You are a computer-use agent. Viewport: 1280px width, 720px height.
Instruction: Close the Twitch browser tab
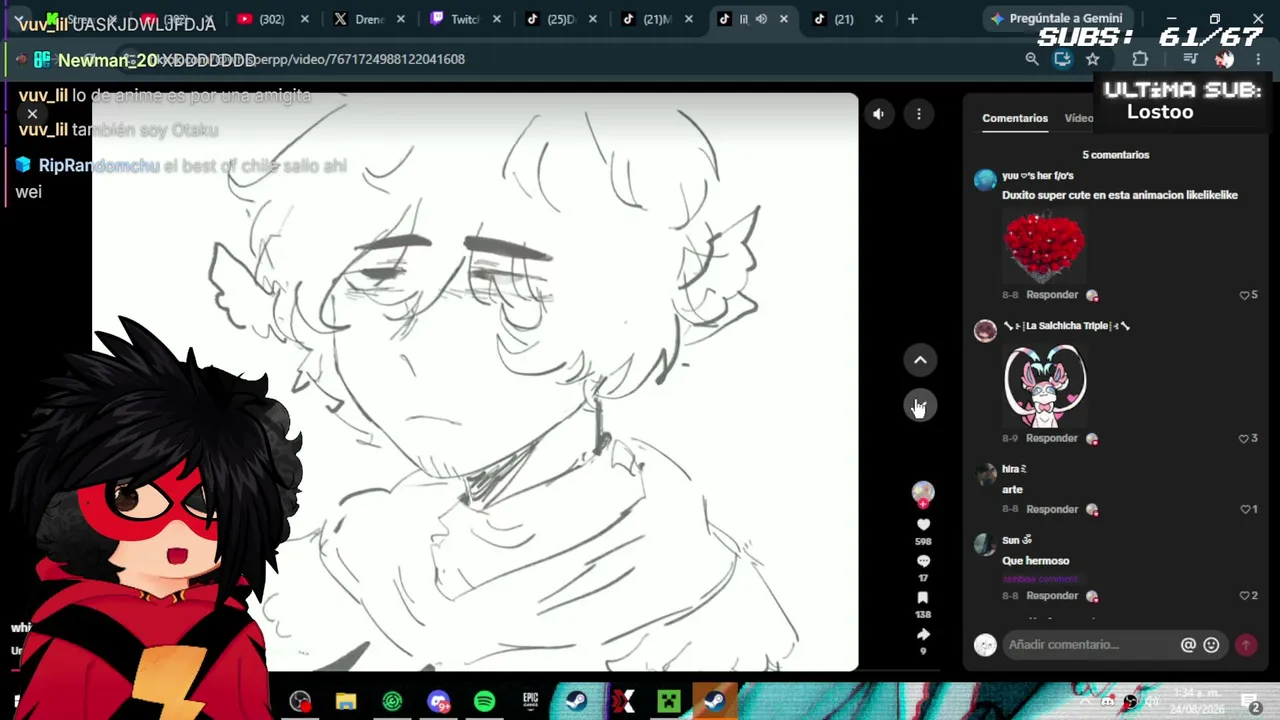(x=497, y=19)
